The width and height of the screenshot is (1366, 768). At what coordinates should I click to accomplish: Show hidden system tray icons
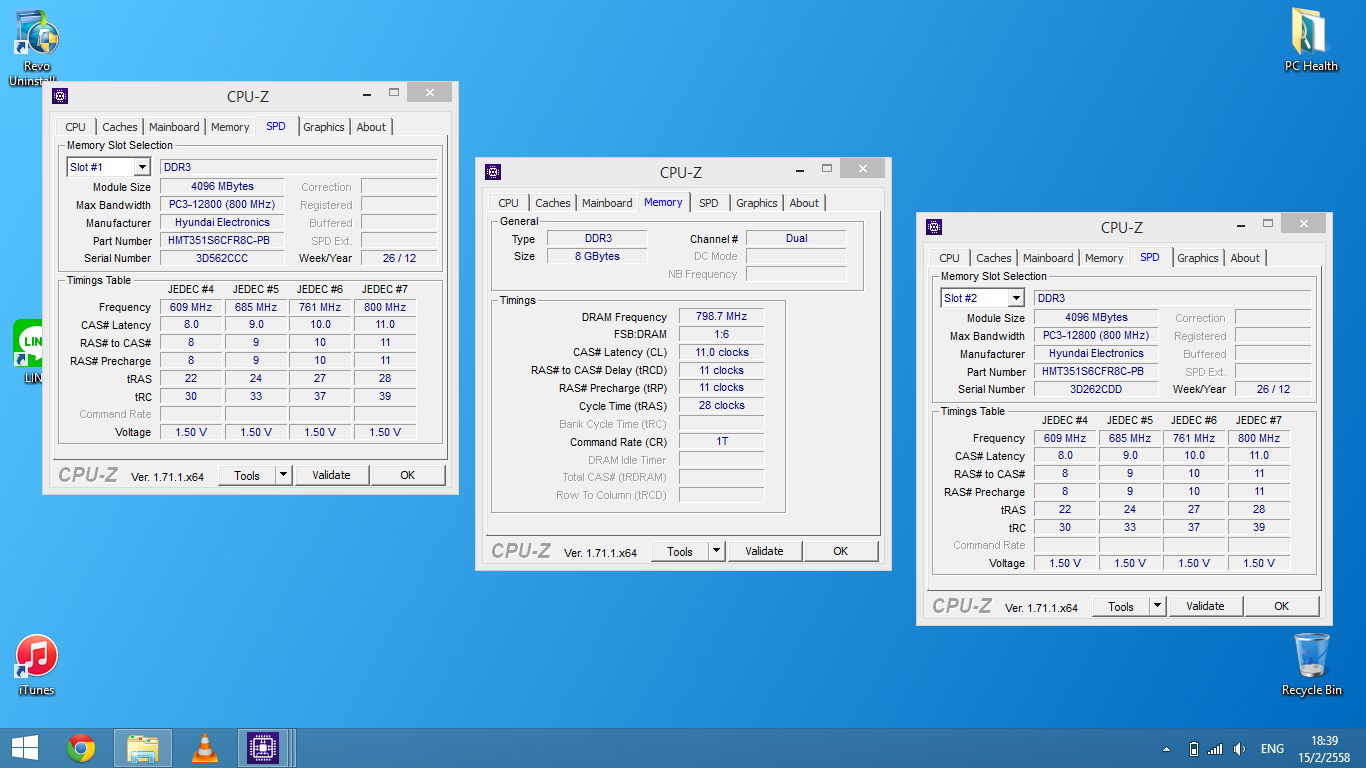tap(1166, 749)
